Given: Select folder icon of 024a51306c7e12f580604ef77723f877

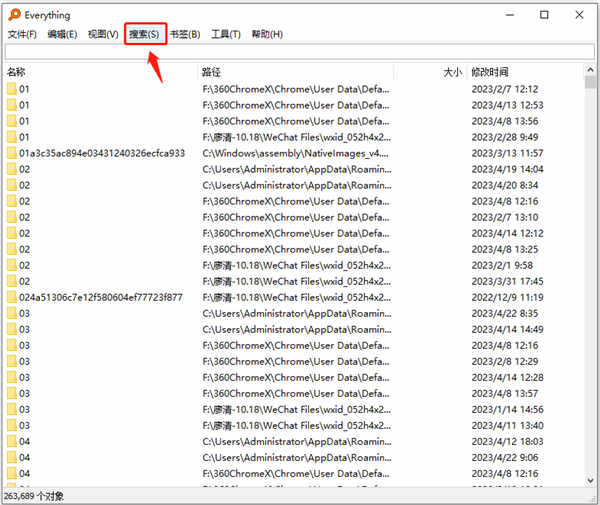Looking at the screenshot, I should coord(12,297).
